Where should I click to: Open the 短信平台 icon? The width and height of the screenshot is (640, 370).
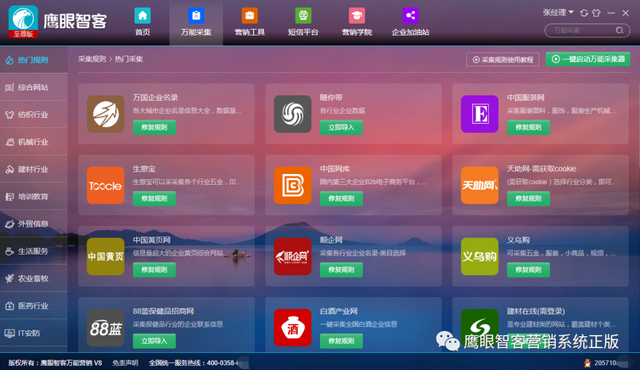coord(303,16)
